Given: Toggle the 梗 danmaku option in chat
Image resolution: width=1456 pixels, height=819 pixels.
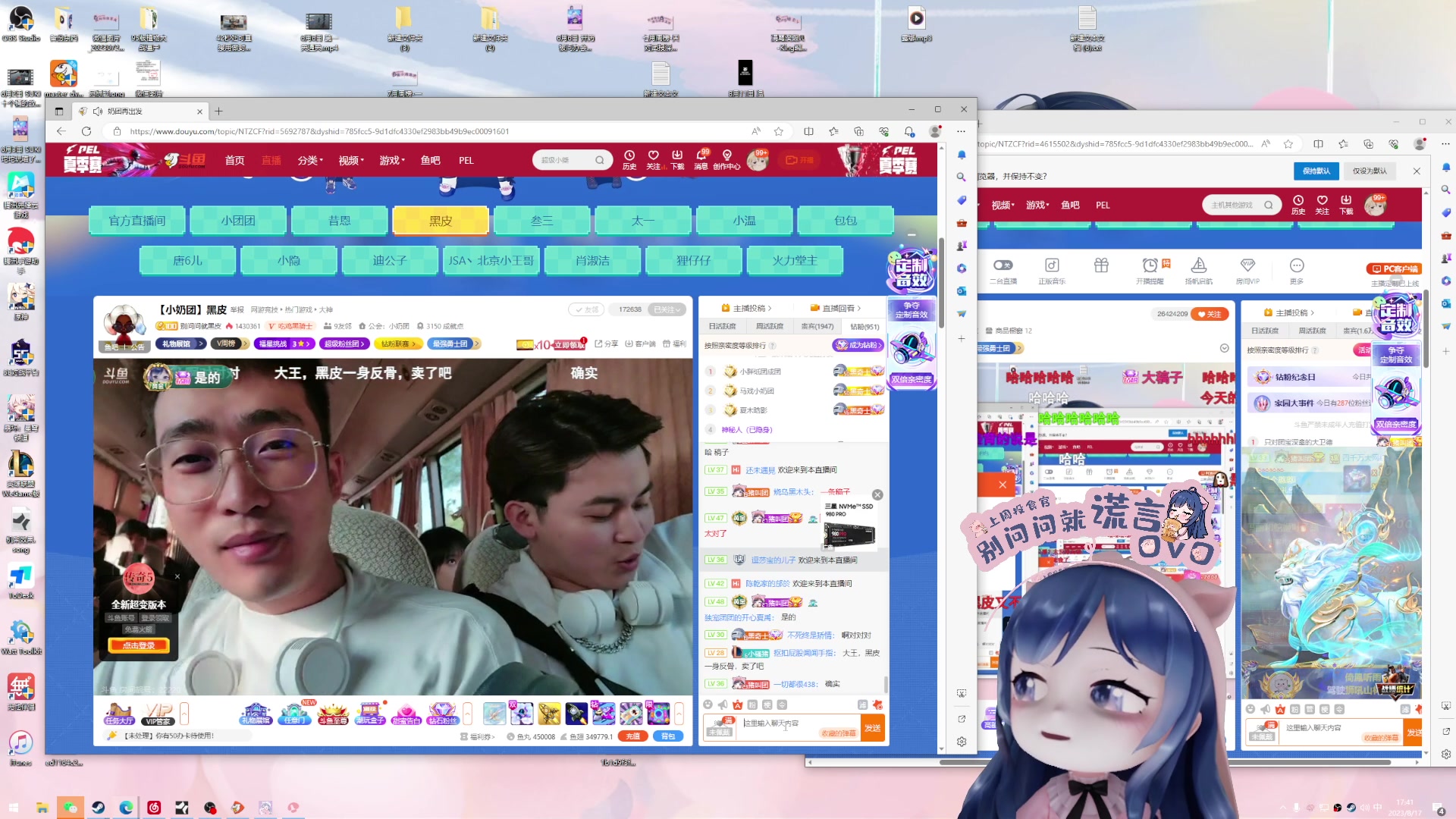Looking at the screenshot, I should pos(767,705).
